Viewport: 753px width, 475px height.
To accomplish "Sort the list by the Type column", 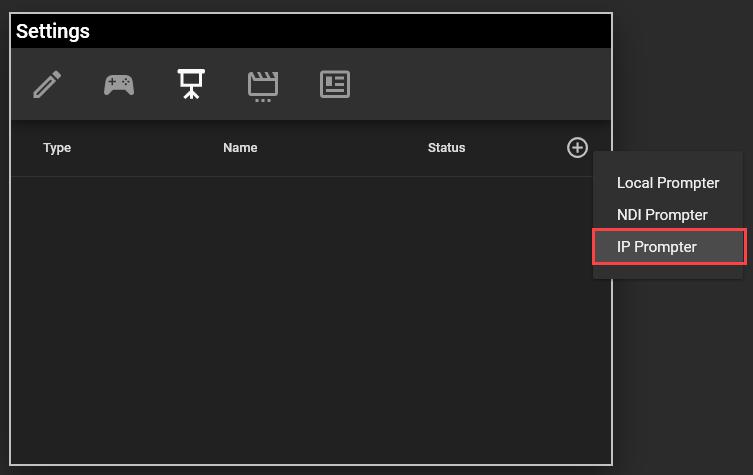I will (x=57, y=148).
